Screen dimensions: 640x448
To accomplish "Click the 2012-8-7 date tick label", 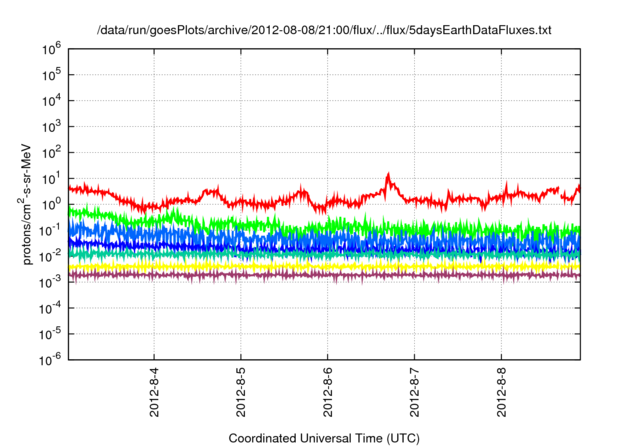I will pos(415,392).
